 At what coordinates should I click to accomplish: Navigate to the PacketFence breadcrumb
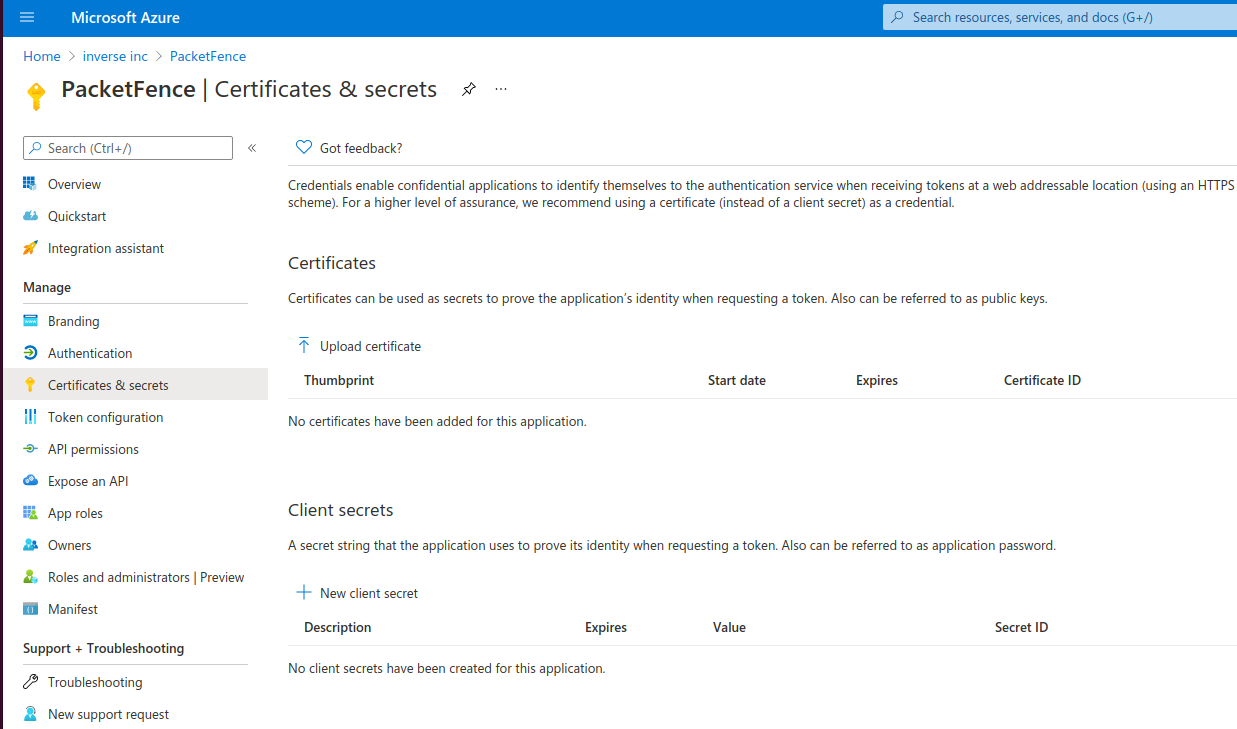click(x=207, y=56)
